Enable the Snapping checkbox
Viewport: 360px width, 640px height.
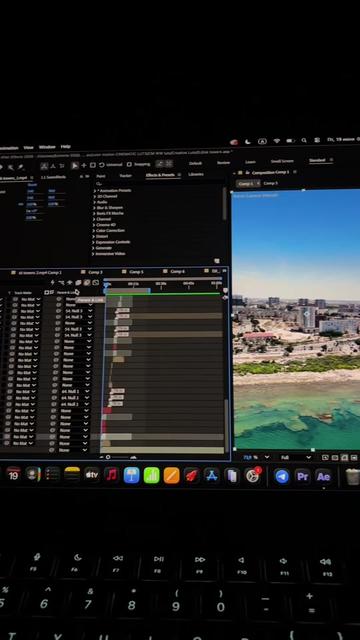(129, 164)
